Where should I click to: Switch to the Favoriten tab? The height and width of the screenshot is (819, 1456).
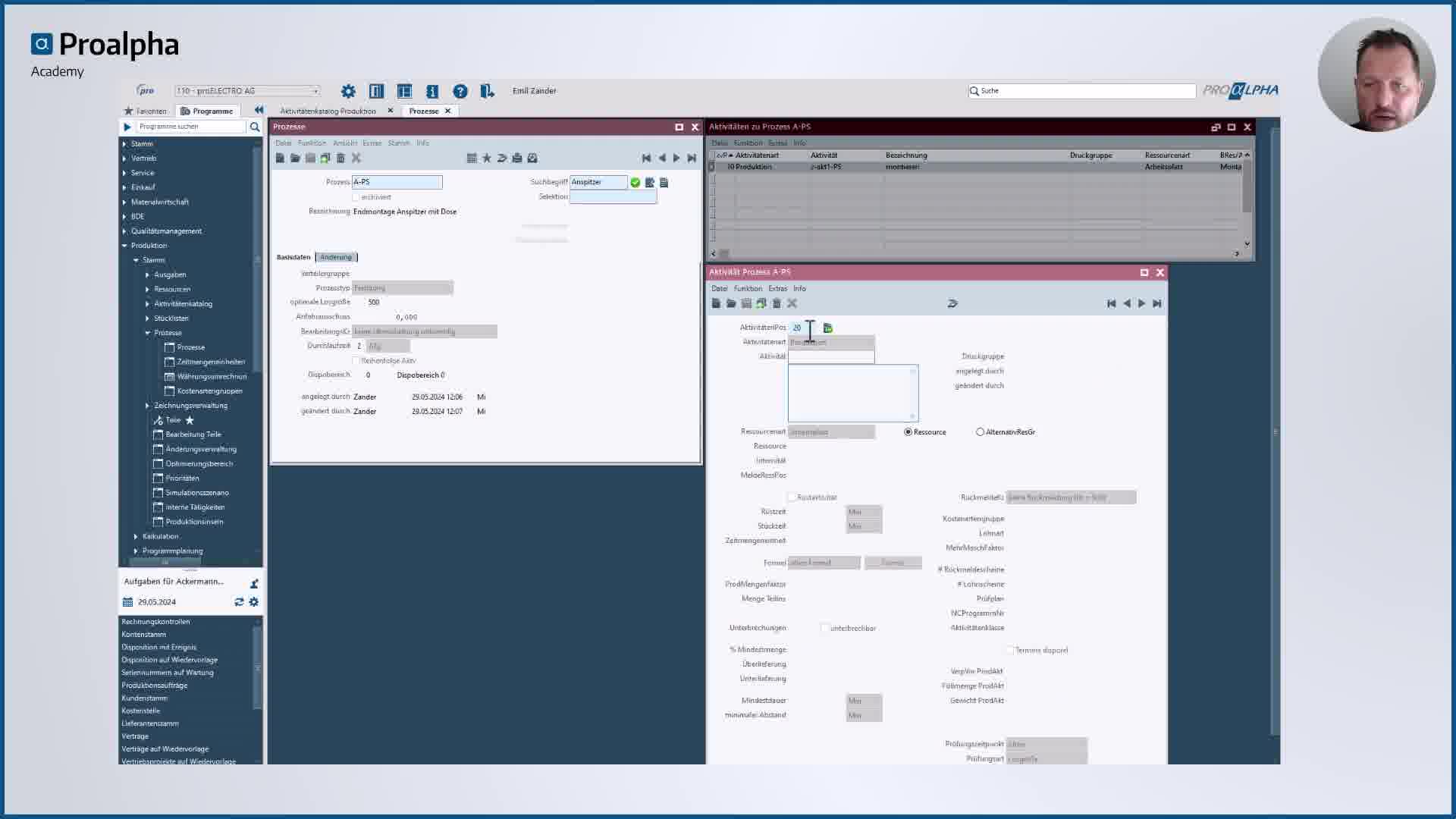click(x=145, y=111)
